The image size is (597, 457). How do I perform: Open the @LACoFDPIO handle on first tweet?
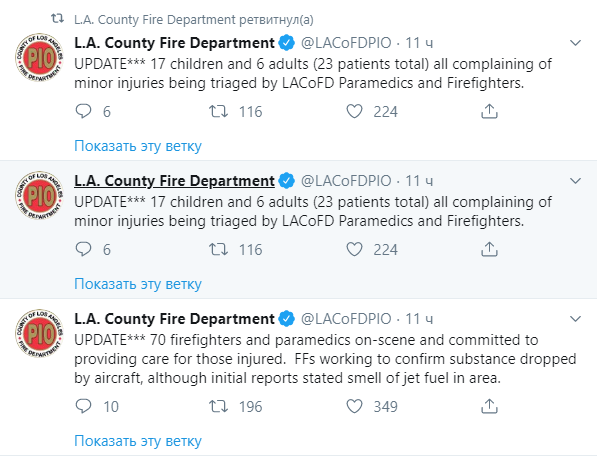(x=346, y=43)
